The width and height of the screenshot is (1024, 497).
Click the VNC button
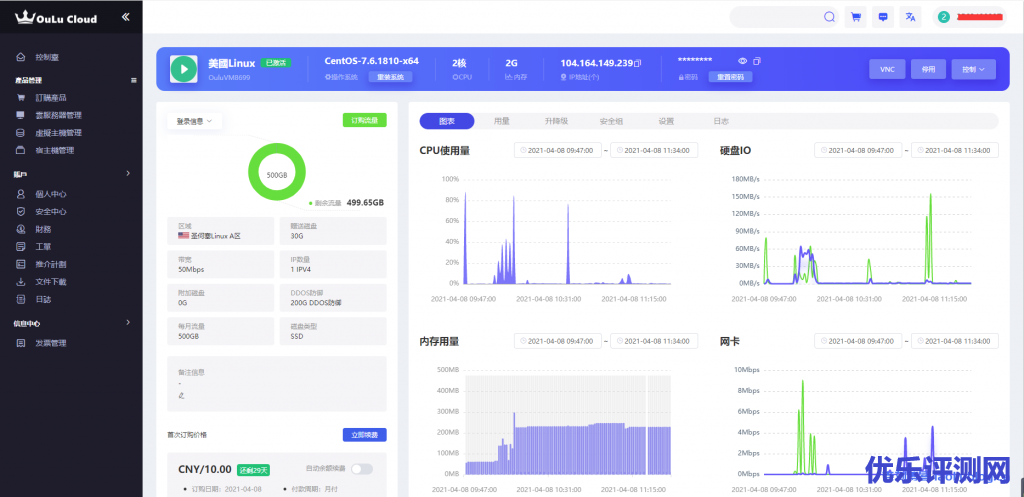coord(886,69)
